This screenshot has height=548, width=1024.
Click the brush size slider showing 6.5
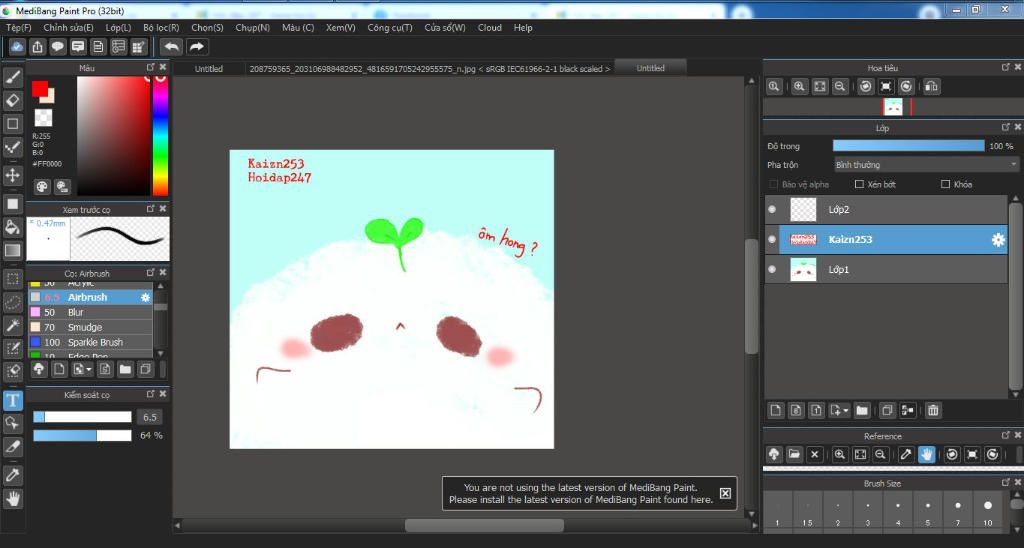[x=82, y=417]
